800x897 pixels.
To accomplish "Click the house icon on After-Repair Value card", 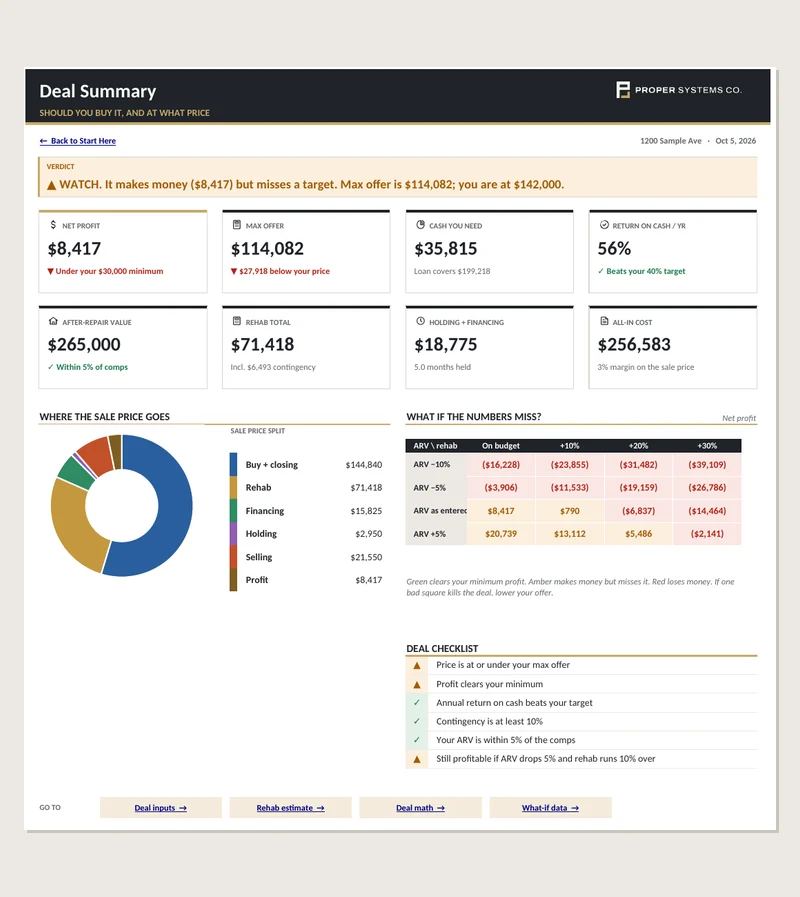I will pyautogui.click(x=53, y=321).
